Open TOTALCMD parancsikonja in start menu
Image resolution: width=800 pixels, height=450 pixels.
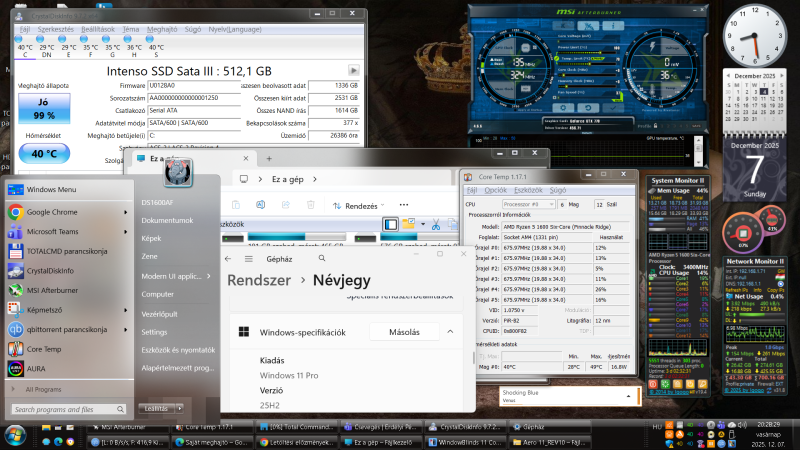(x=67, y=251)
